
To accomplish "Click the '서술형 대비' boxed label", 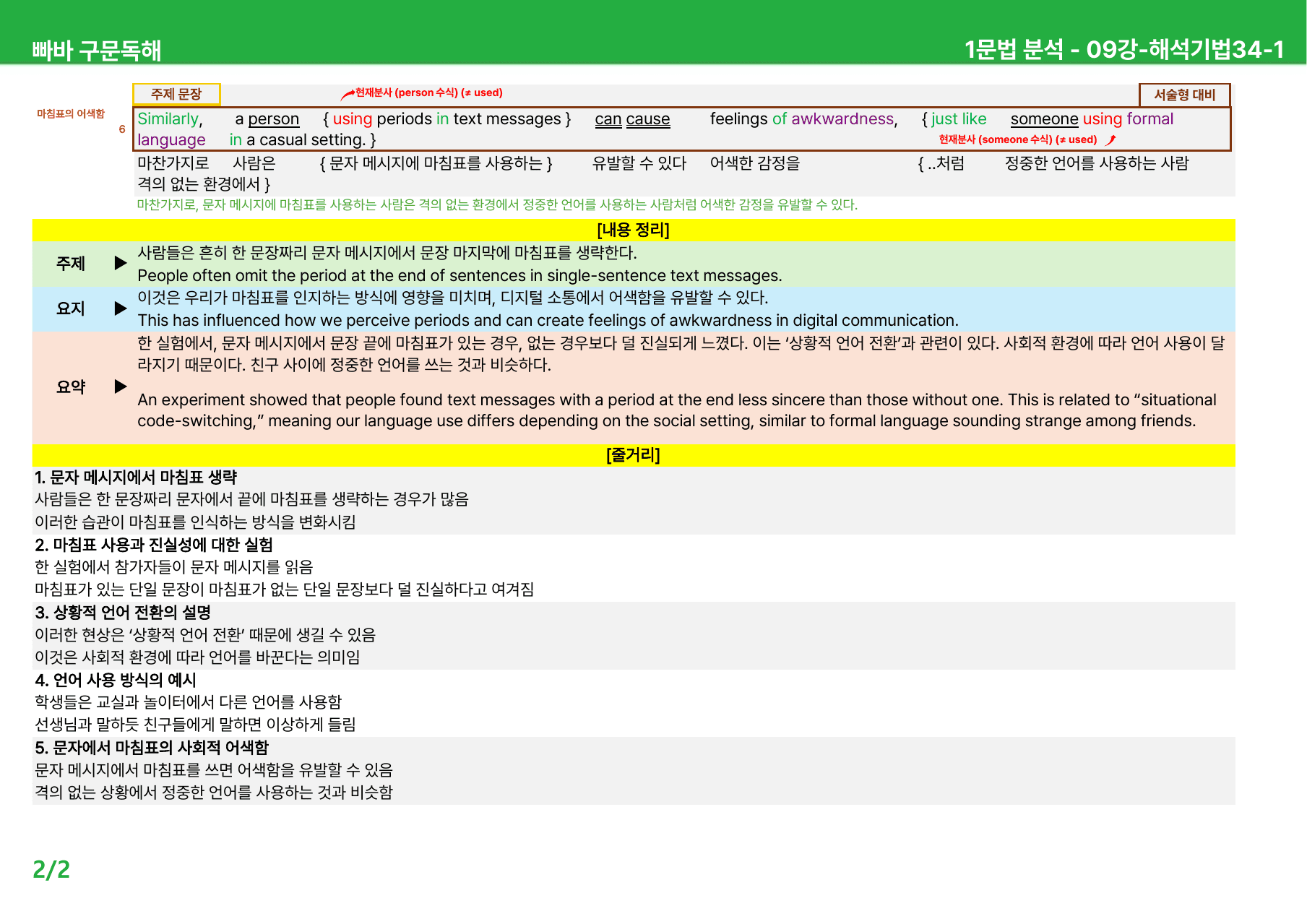I will pyautogui.click(x=1185, y=95).
